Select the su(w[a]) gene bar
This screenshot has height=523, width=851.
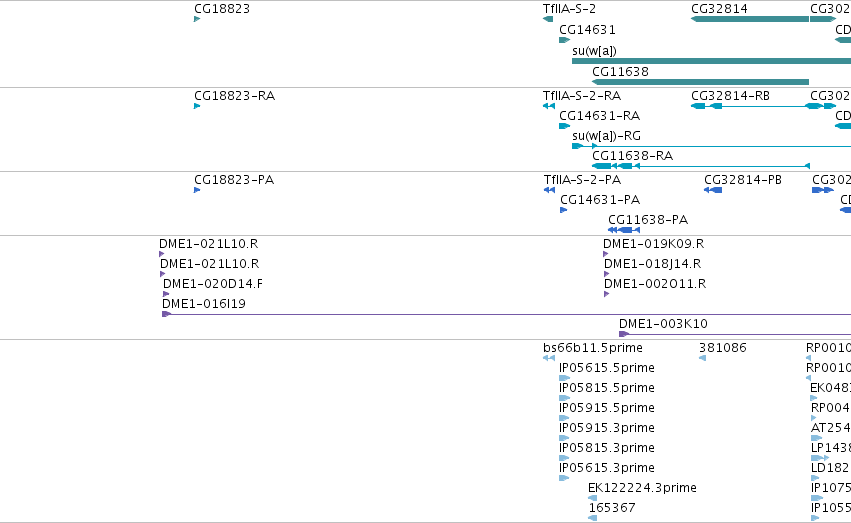pyautogui.click(x=712, y=61)
